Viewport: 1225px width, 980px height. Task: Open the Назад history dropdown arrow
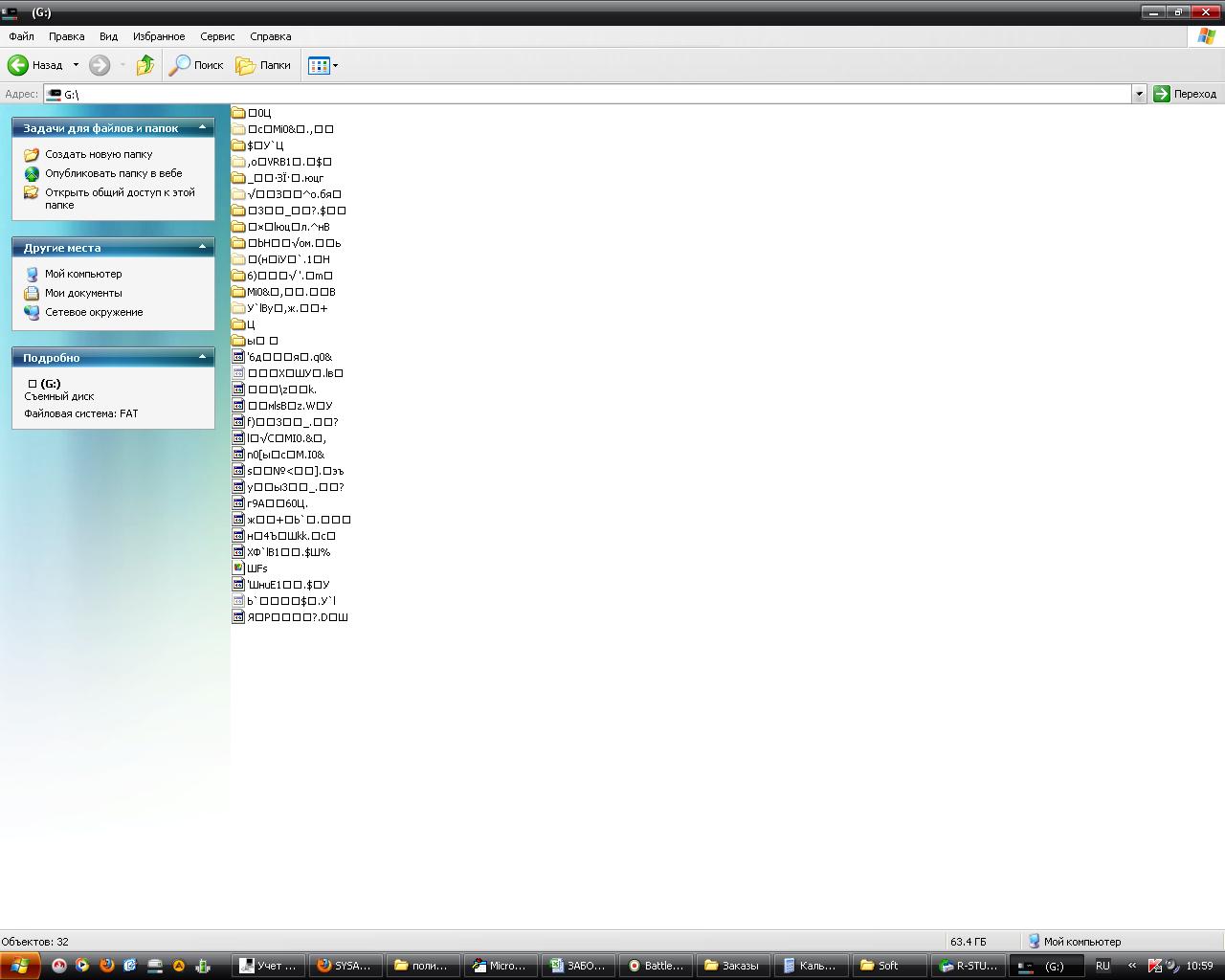pyautogui.click(x=76, y=65)
